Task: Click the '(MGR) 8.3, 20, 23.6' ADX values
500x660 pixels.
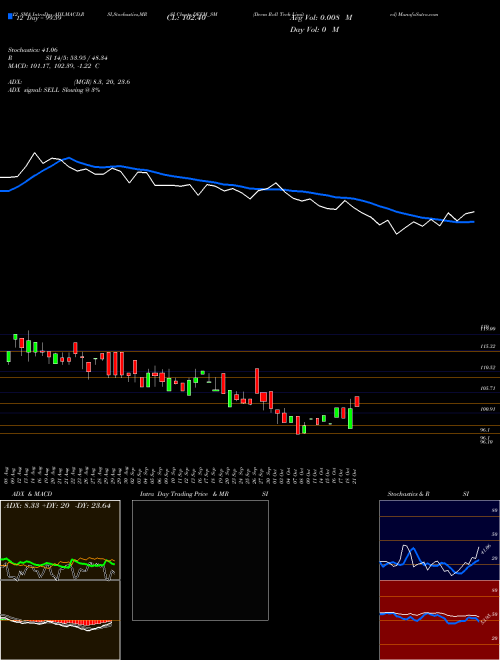Action: coord(101,82)
